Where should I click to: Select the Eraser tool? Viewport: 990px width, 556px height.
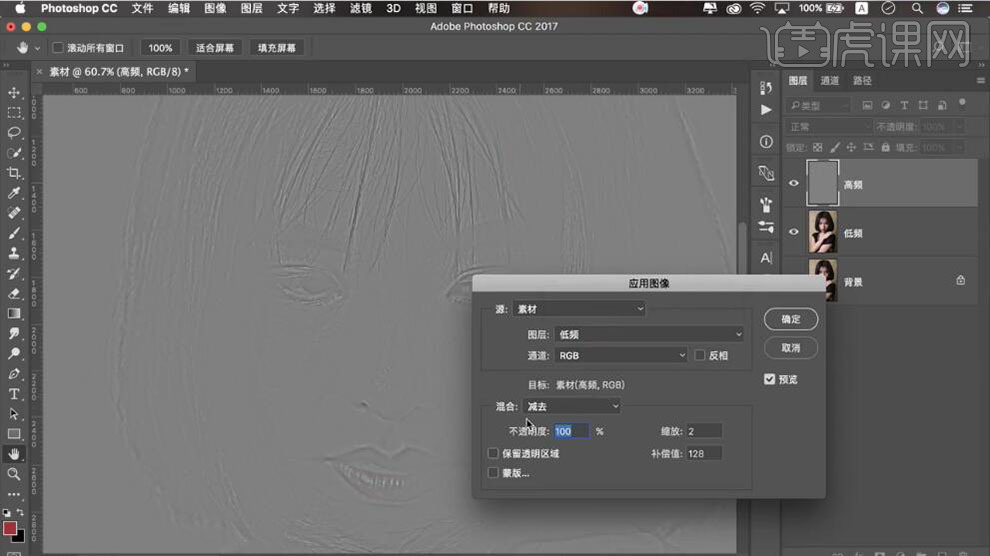click(14, 294)
